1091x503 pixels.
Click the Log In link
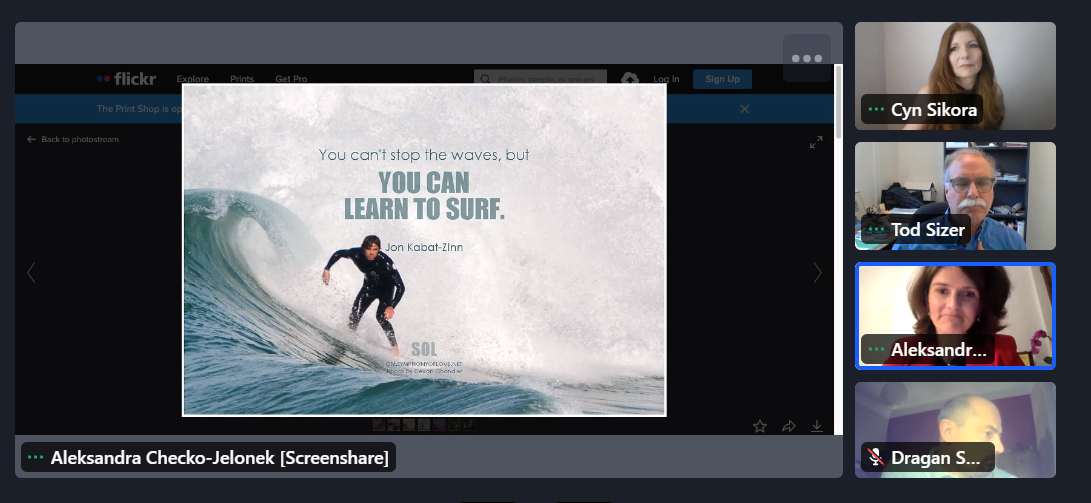point(666,79)
